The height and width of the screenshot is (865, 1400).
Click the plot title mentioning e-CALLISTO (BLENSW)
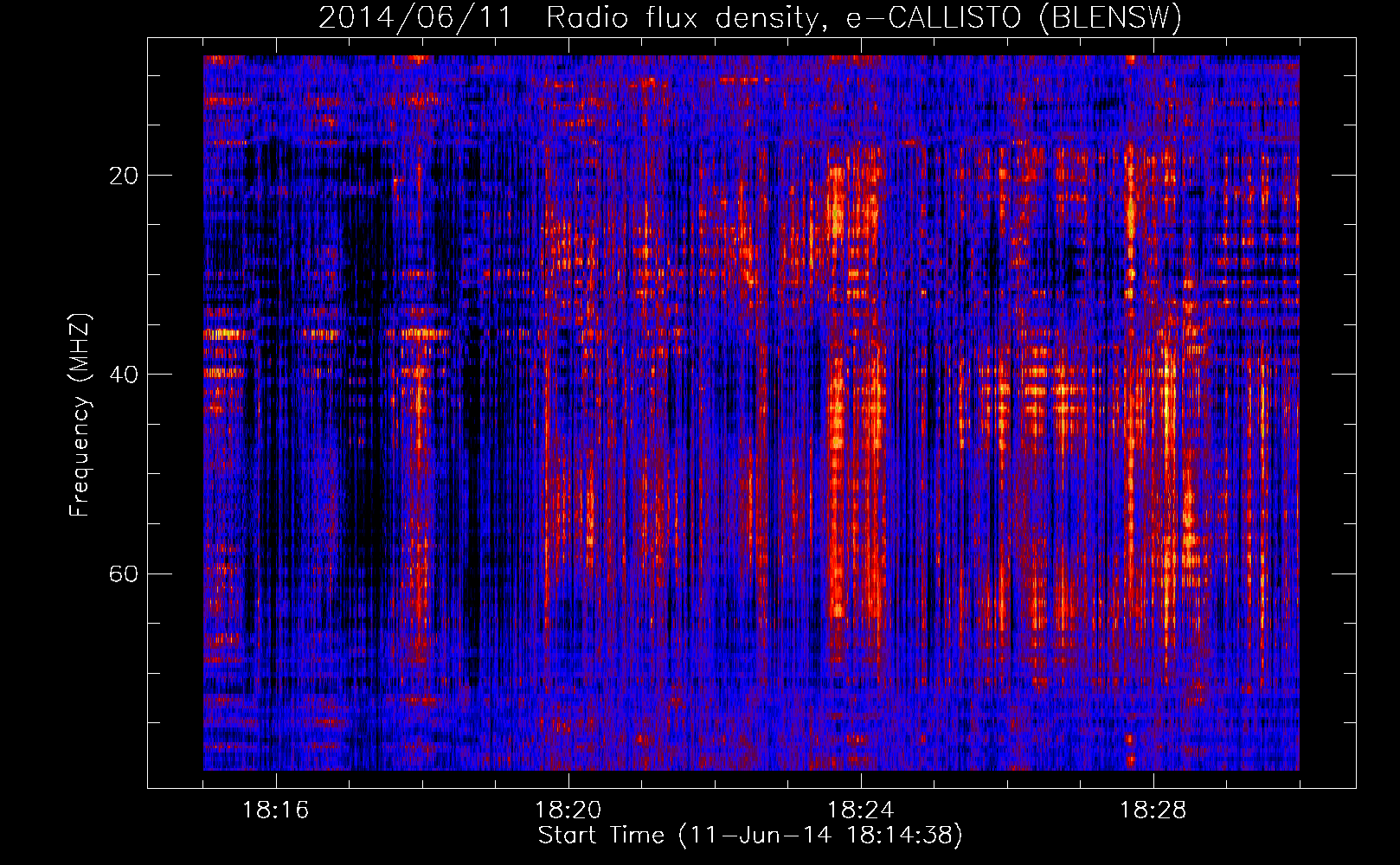(750, 18)
